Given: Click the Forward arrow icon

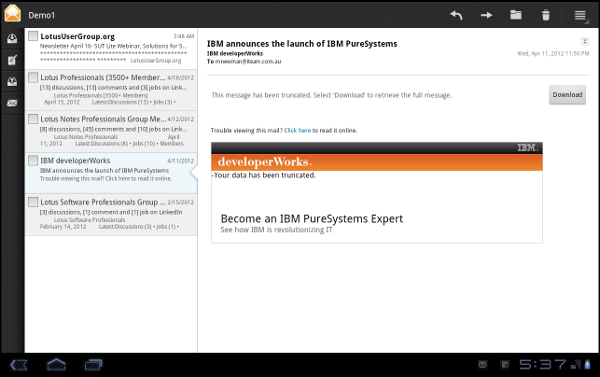Looking at the screenshot, I should coord(486,15).
